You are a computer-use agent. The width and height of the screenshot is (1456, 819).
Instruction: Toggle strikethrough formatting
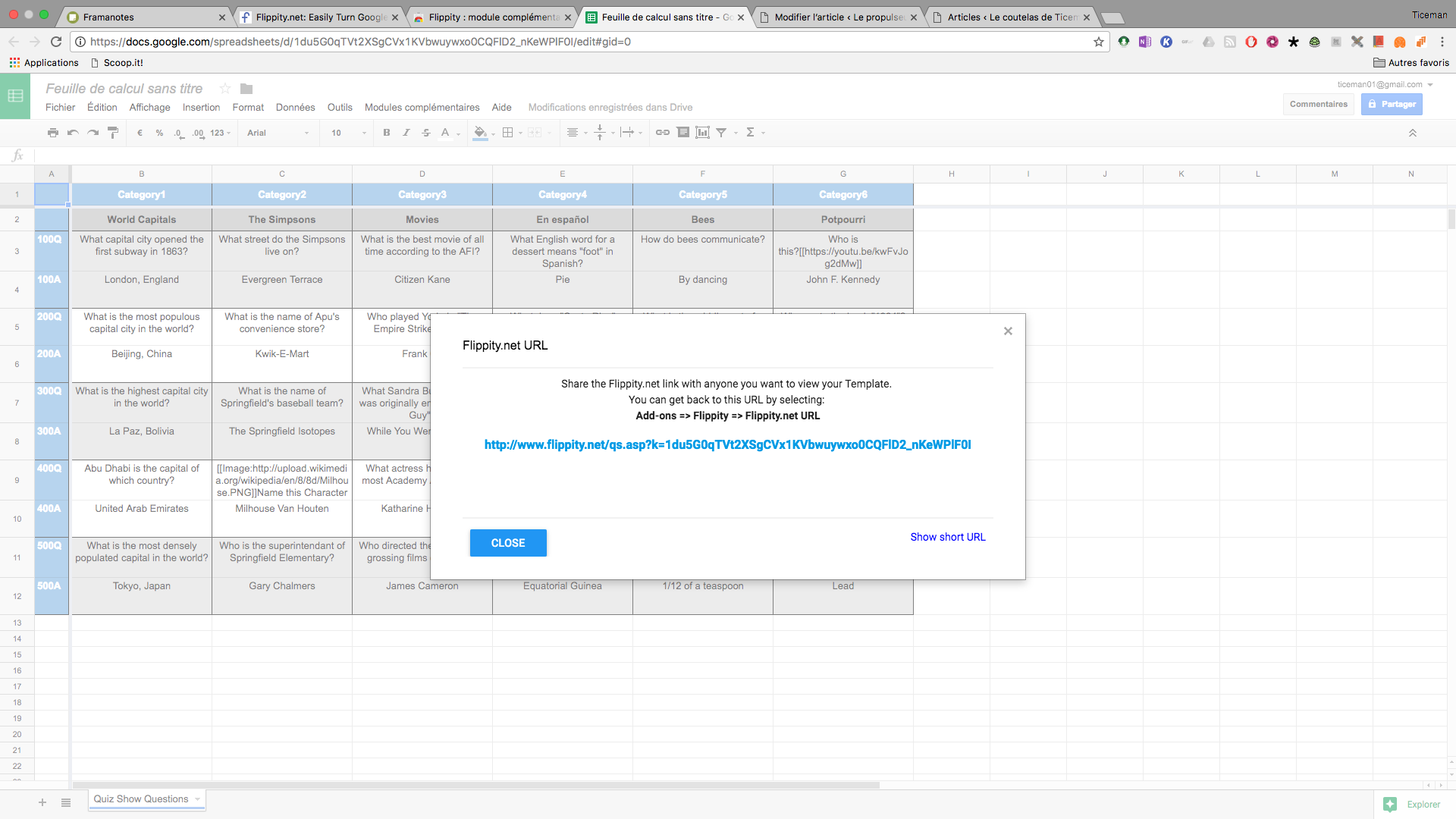point(426,133)
